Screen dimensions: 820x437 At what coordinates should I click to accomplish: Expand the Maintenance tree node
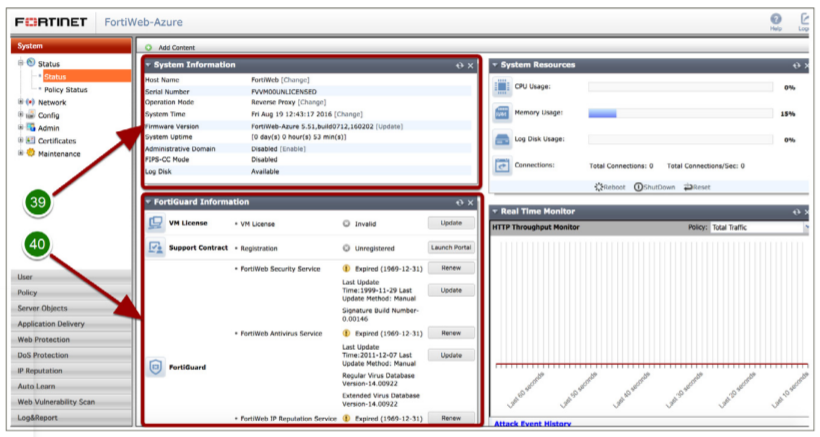click(x=21, y=153)
